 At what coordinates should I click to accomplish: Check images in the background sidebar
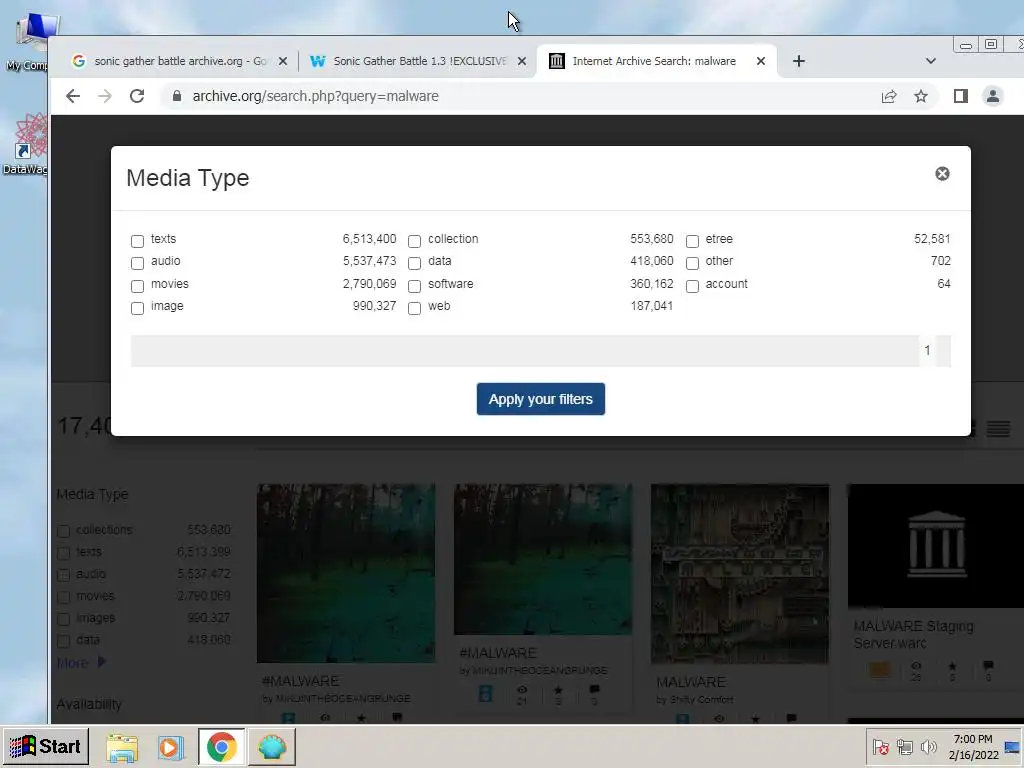tap(63, 619)
